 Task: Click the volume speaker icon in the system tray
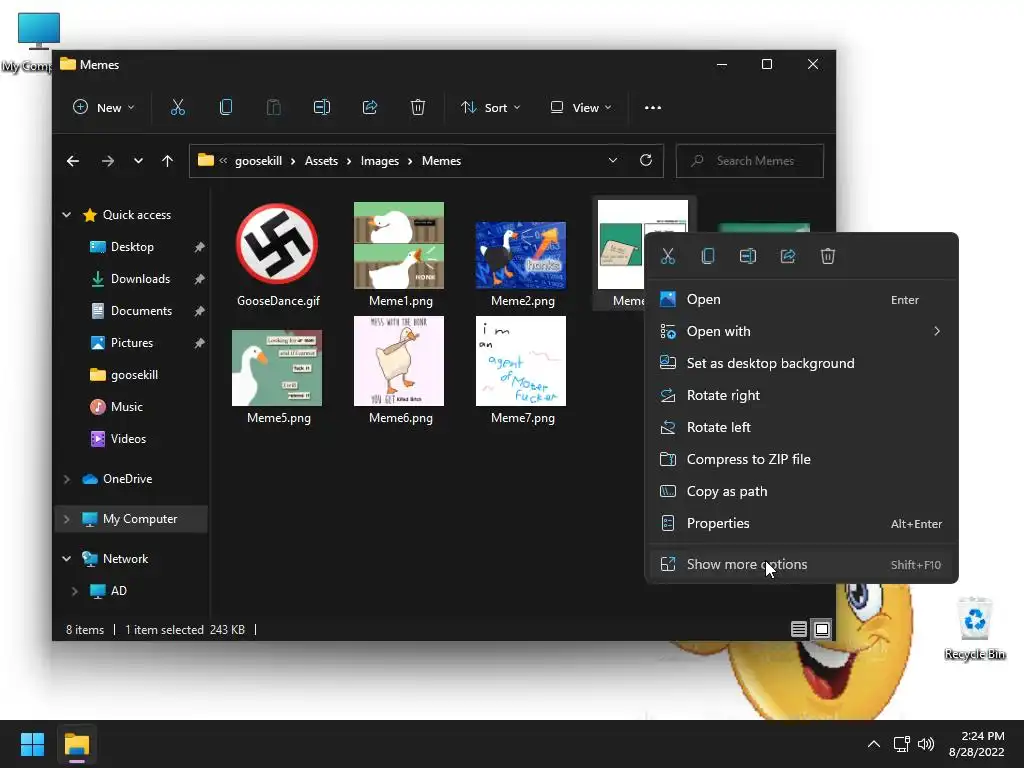coord(926,744)
